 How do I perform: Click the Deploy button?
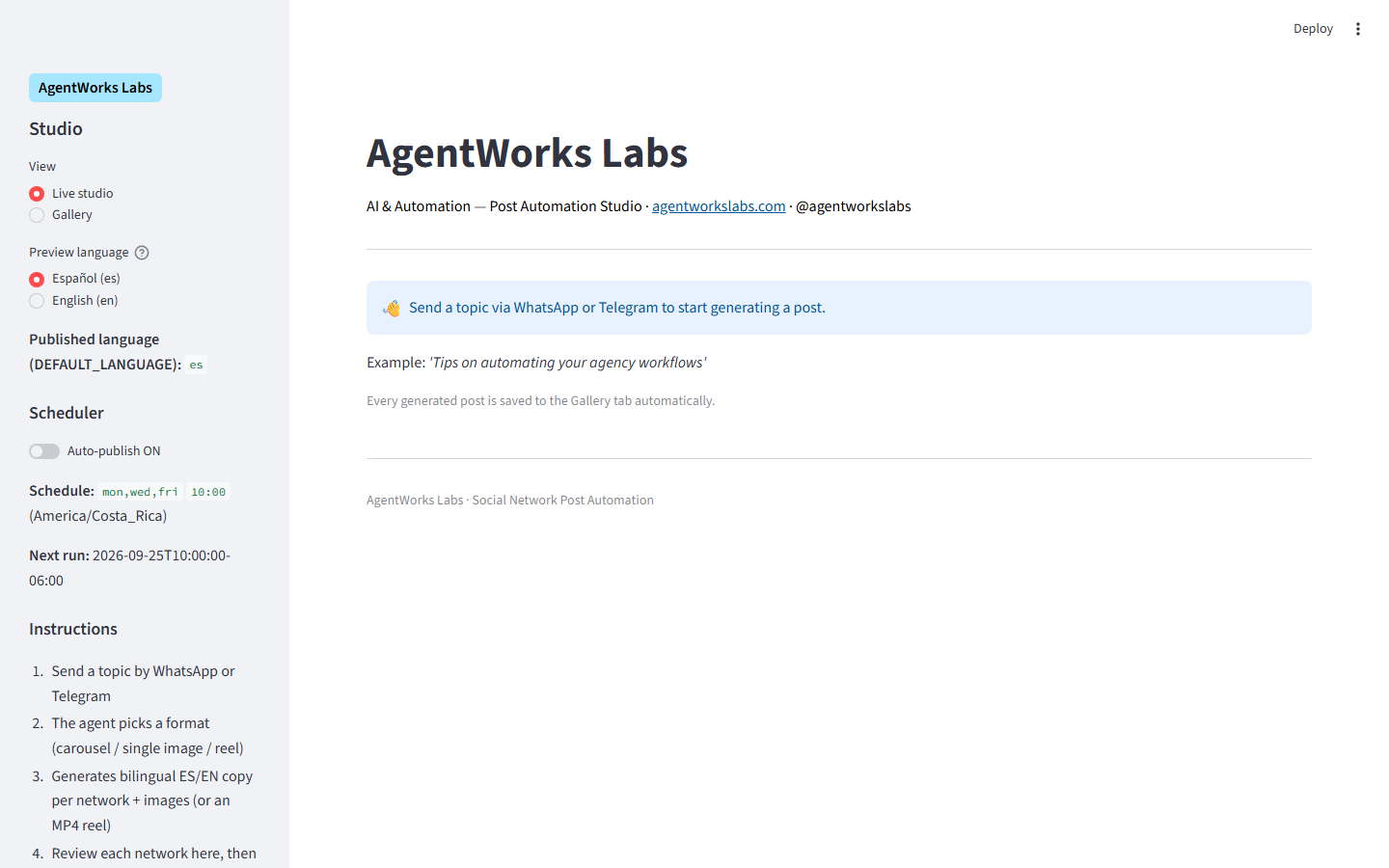(1313, 29)
